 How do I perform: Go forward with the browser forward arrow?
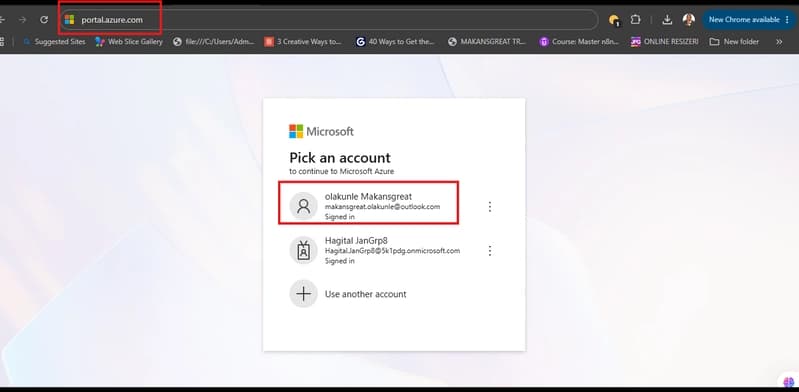(x=22, y=20)
